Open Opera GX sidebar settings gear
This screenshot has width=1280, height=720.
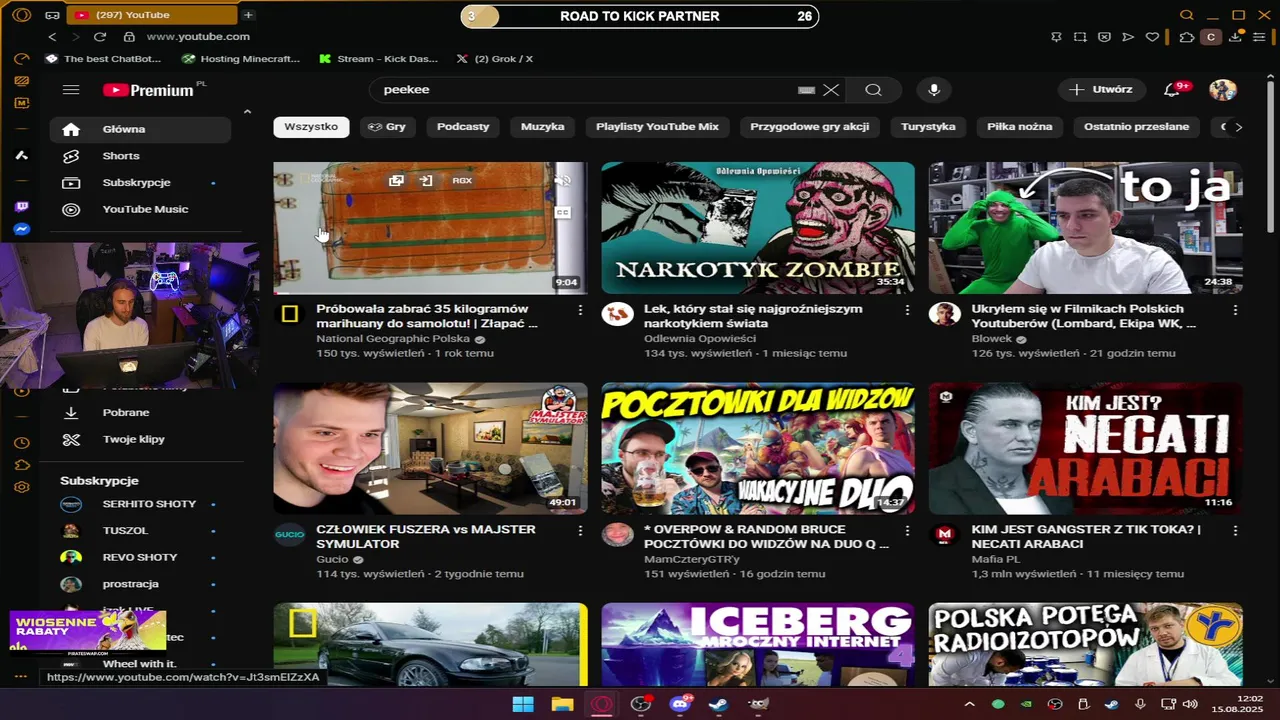tap(21, 487)
